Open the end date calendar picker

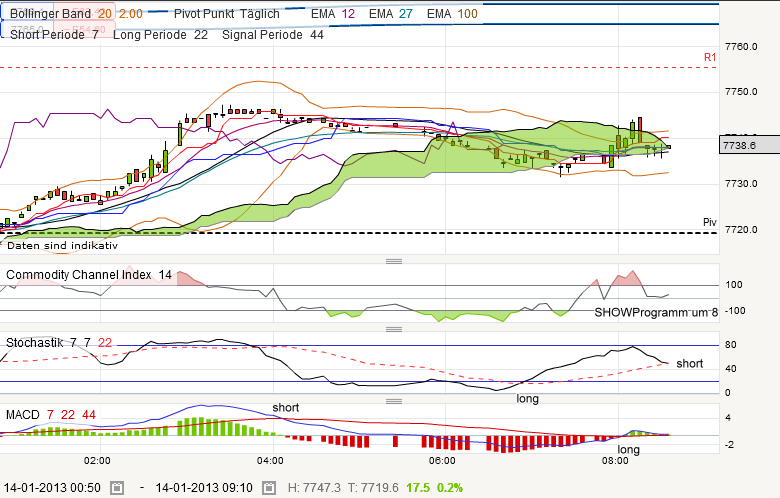point(269,488)
